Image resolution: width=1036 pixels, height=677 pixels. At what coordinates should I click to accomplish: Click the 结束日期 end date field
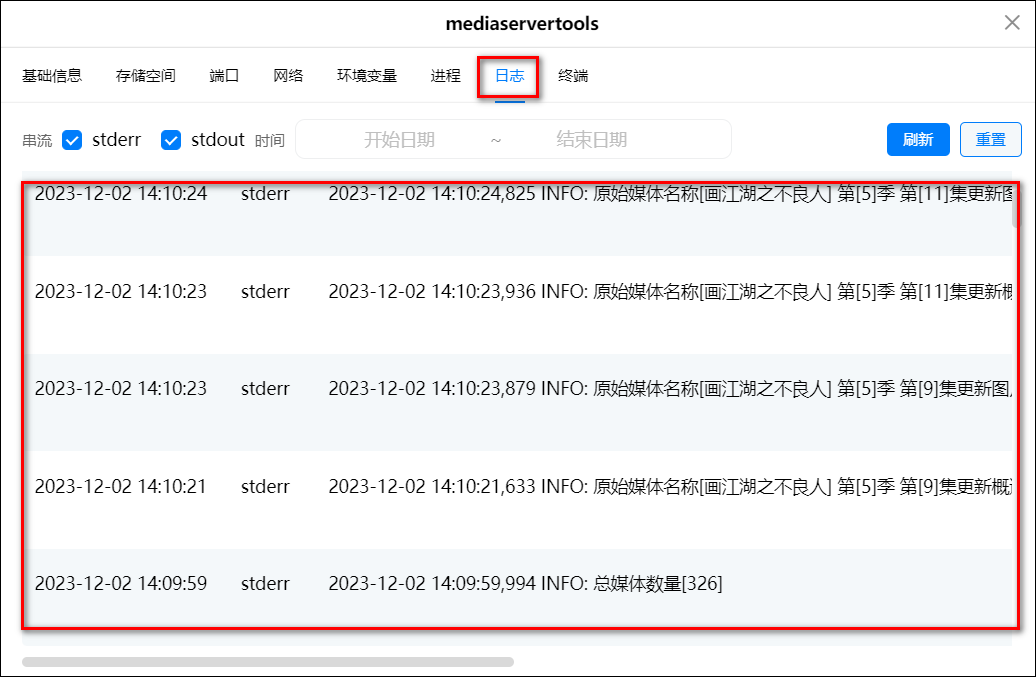(x=591, y=140)
